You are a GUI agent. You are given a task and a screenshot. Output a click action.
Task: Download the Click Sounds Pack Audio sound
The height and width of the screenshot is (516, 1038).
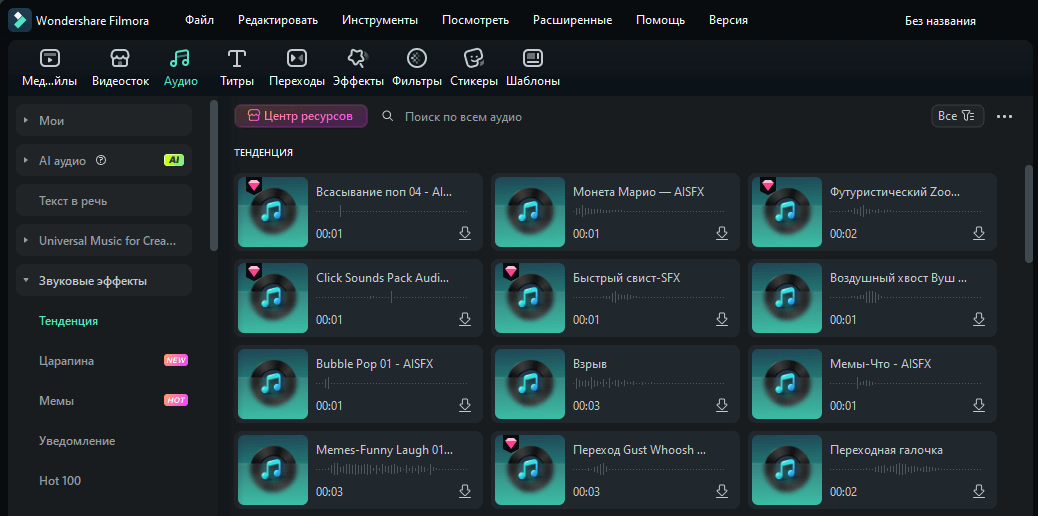point(465,319)
